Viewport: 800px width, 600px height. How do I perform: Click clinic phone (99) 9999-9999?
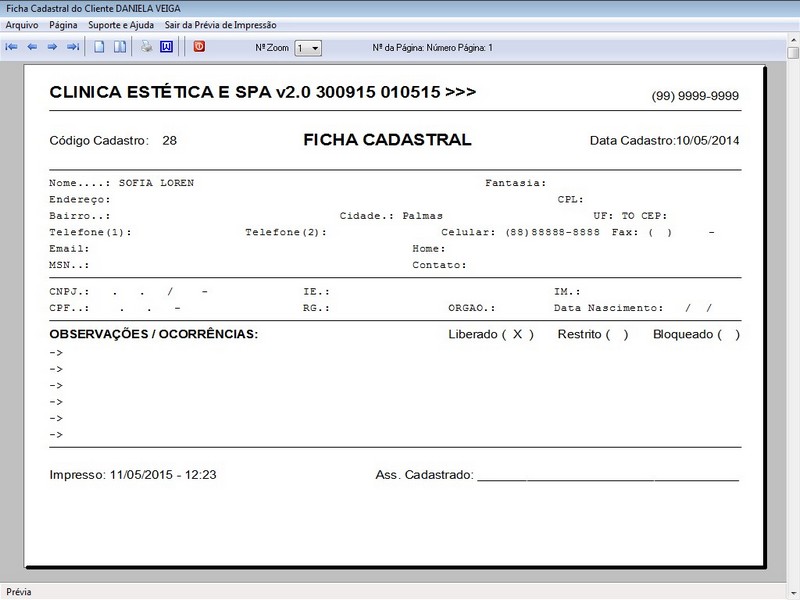point(695,96)
